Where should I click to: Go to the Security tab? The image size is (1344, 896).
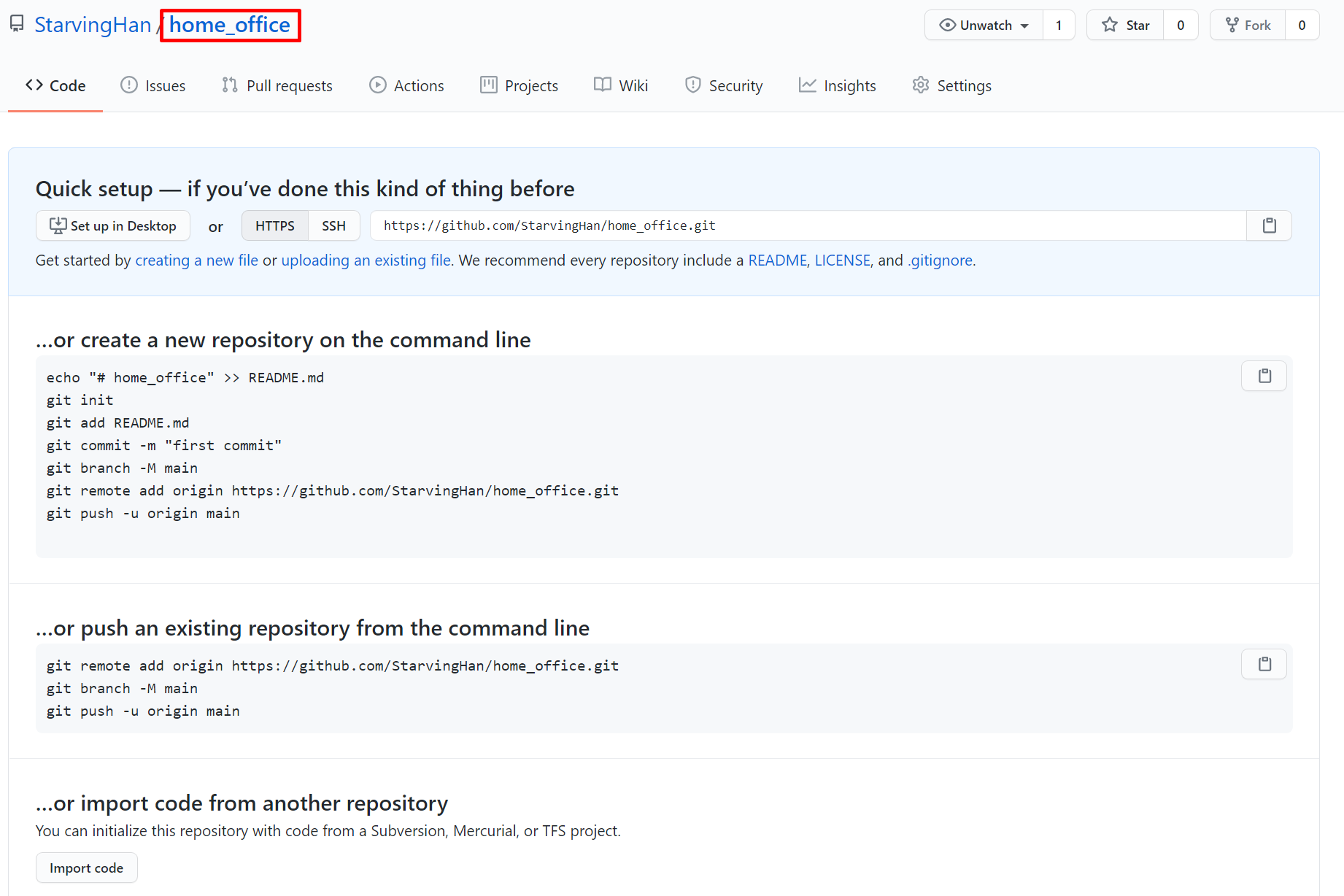click(724, 85)
